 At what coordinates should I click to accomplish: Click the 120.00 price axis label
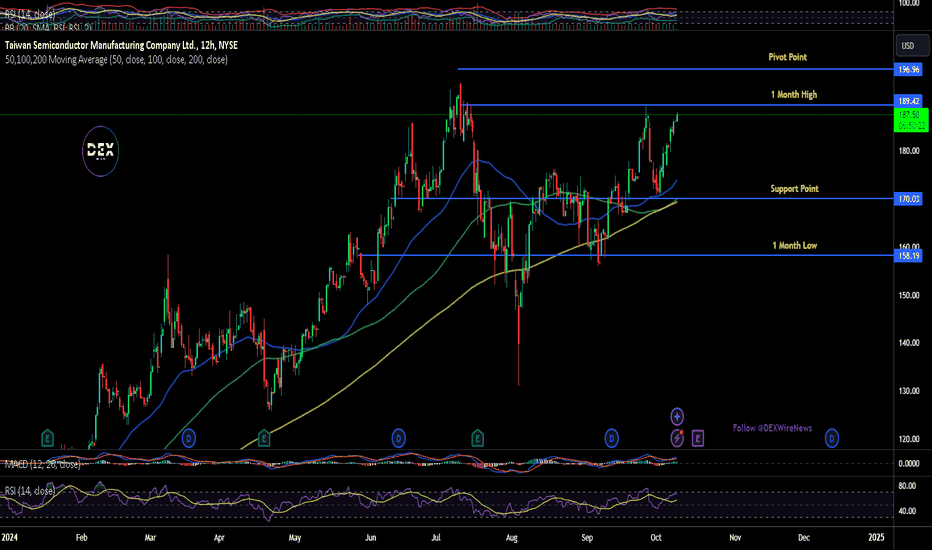909,439
